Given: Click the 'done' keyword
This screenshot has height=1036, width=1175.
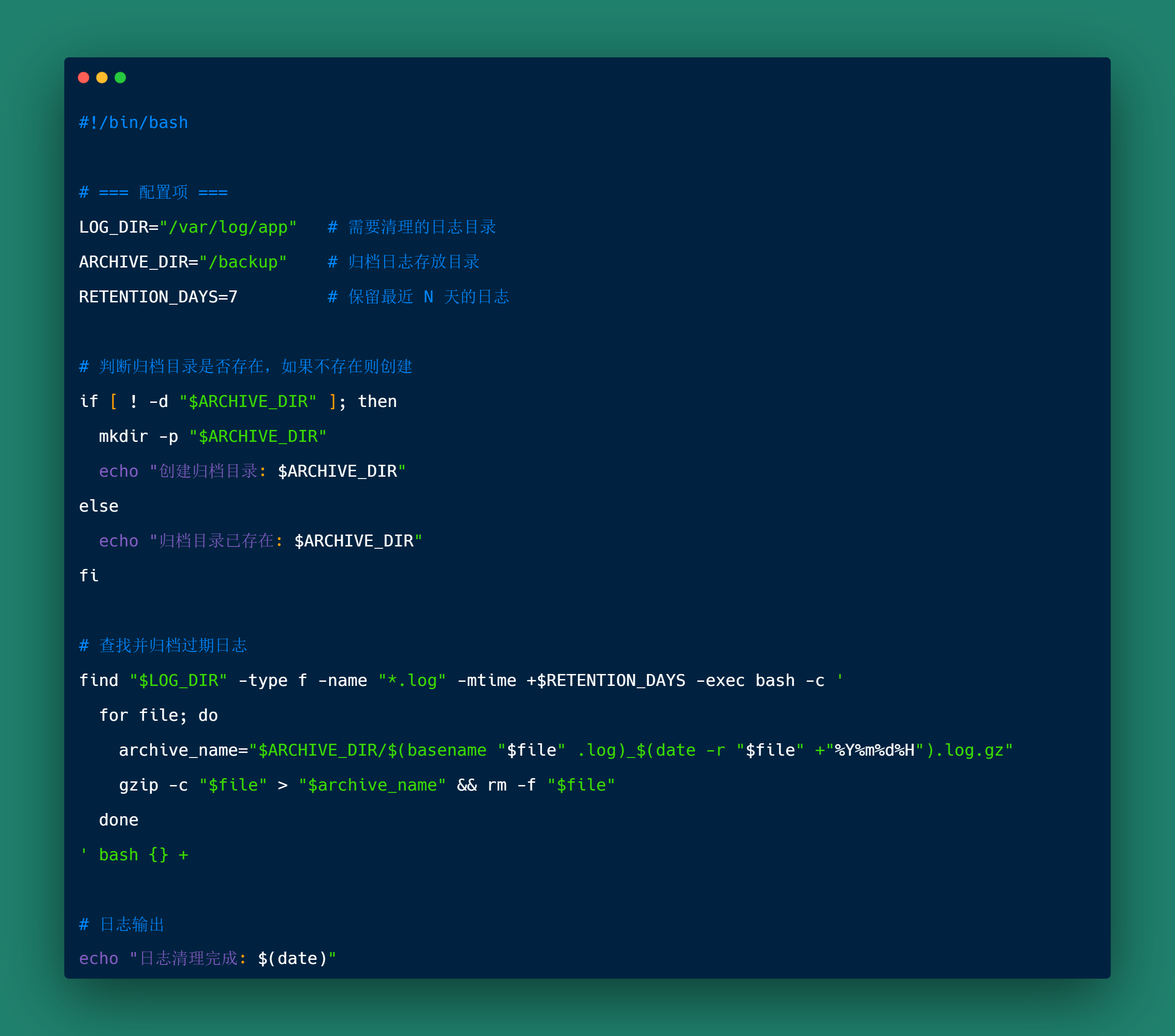Looking at the screenshot, I should click(x=118, y=820).
